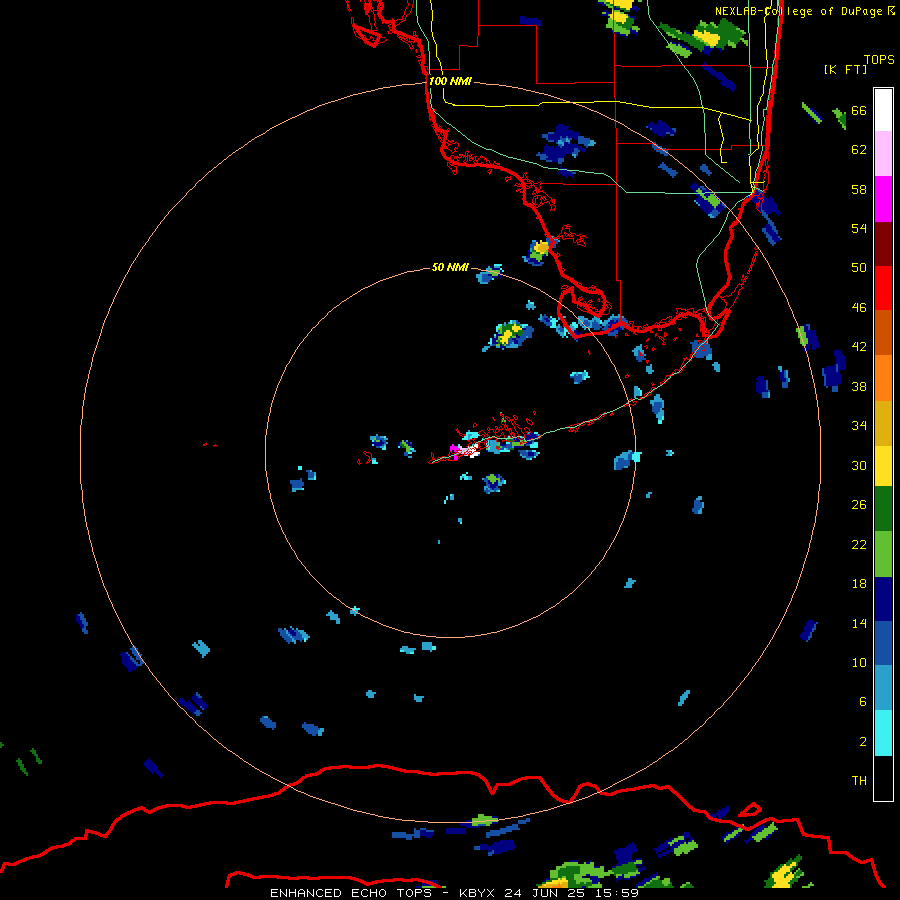Select the 34 legend value
The width and height of the screenshot is (900, 900).
tap(859, 426)
